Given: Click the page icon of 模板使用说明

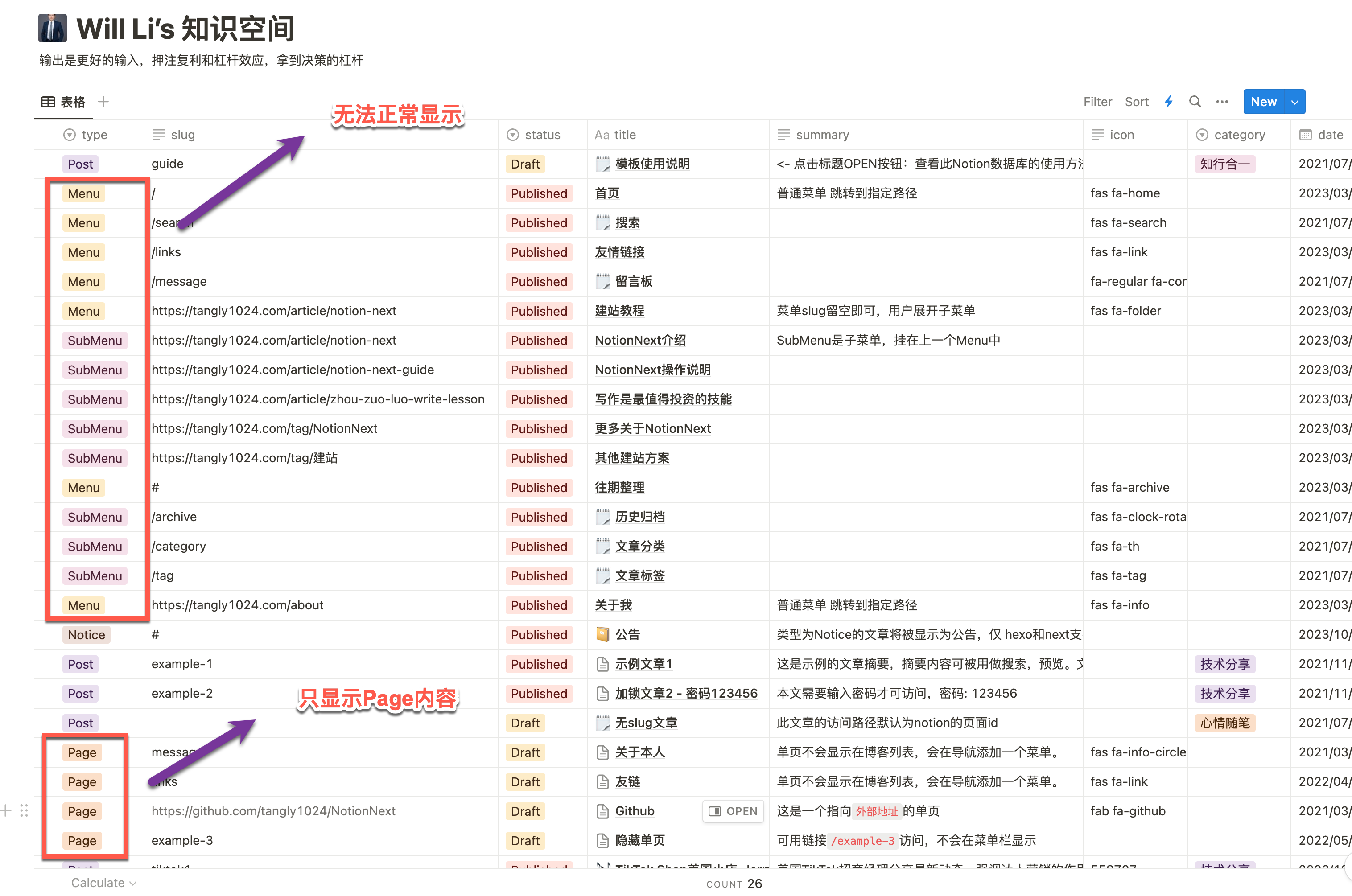Looking at the screenshot, I should (x=603, y=164).
